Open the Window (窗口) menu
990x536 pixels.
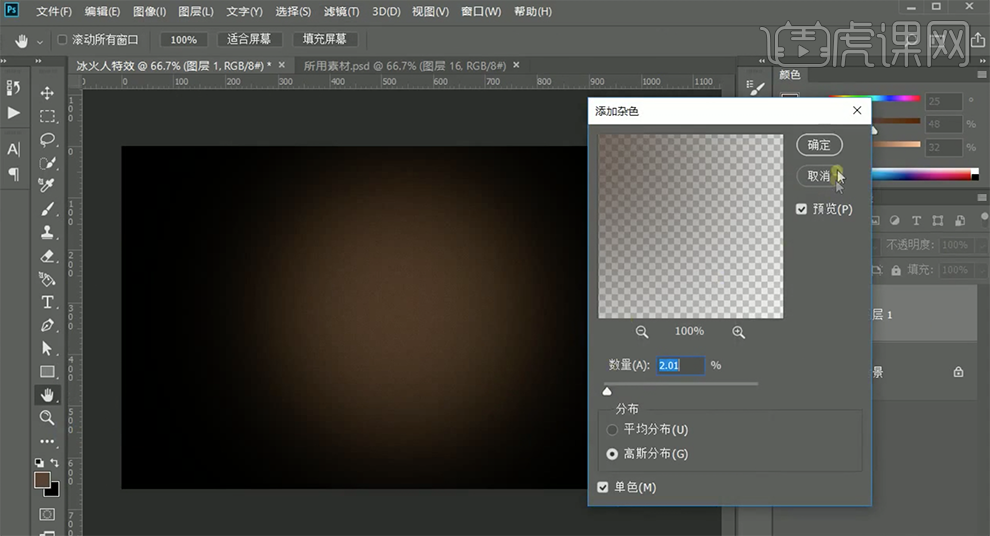click(x=481, y=12)
